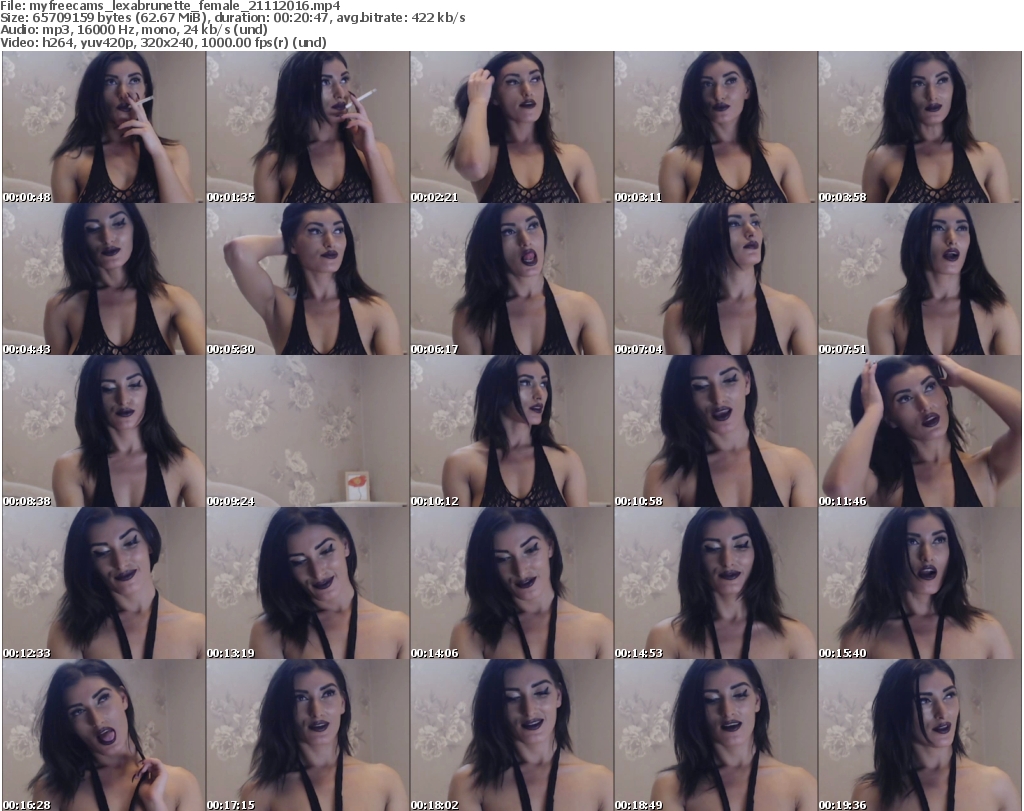Select the thumbnail frame stamped 00:14:53
The height and width of the screenshot is (811, 1024).
pos(716,583)
